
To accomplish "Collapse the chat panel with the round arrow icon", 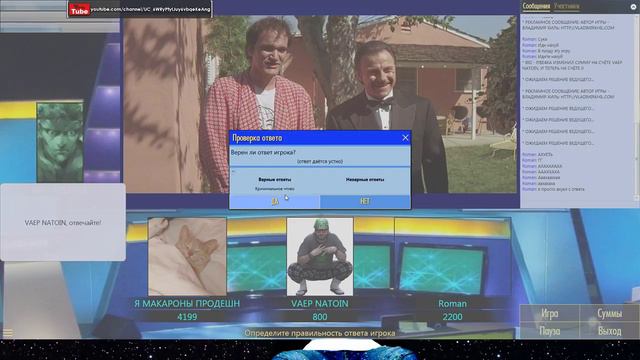I will tap(634, 7).
